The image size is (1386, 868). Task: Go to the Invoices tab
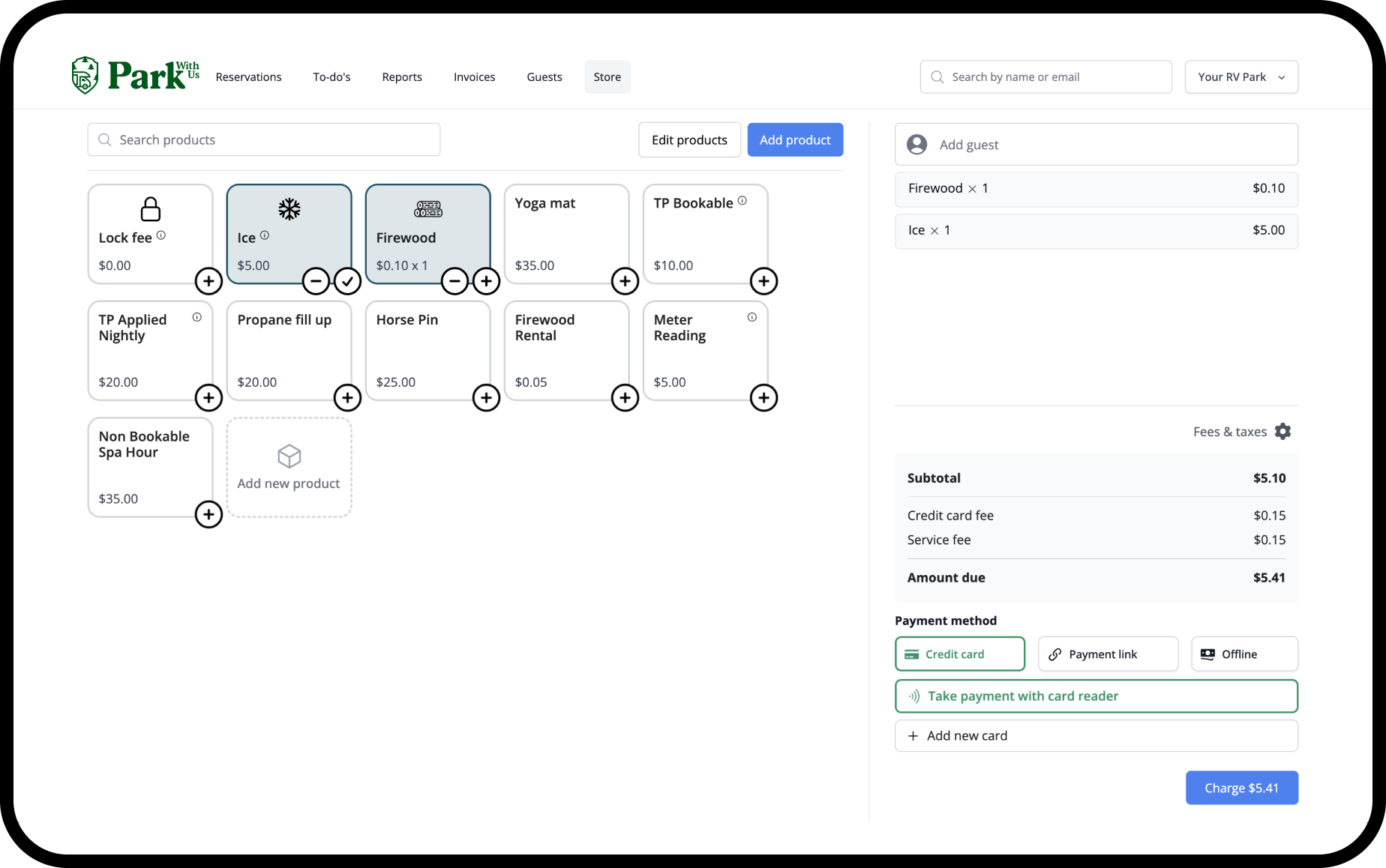click(x=474, y=77)
